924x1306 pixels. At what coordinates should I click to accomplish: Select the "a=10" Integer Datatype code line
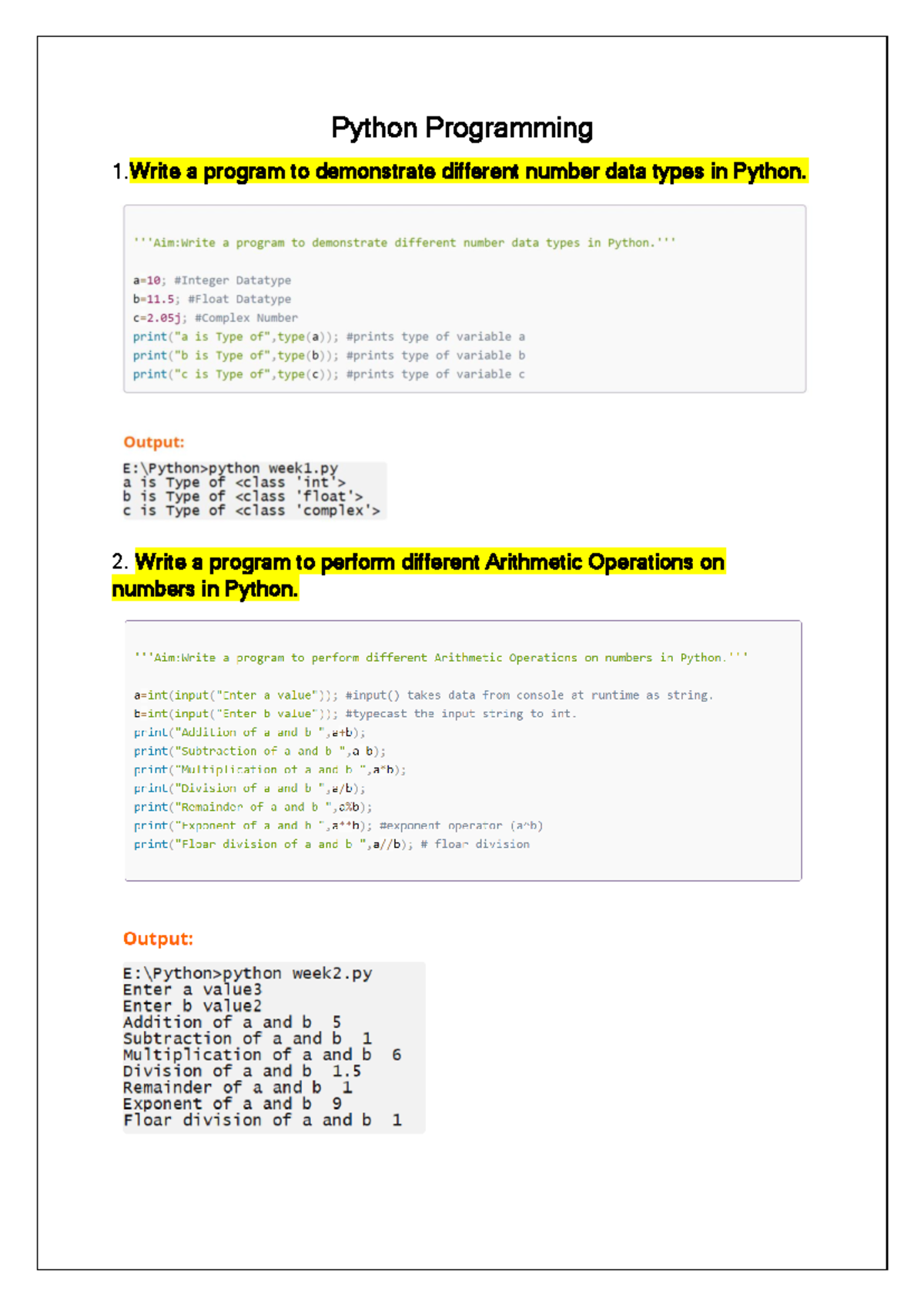click(212, 280)
